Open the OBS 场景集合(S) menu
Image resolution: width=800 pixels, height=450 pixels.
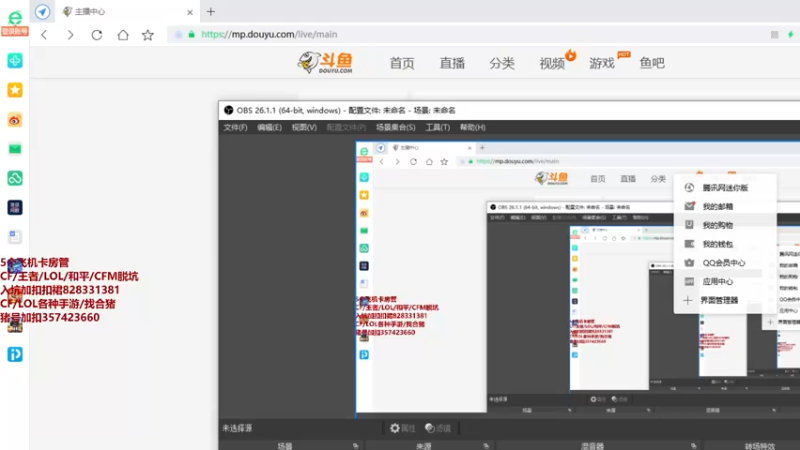[x=396, y=128]
